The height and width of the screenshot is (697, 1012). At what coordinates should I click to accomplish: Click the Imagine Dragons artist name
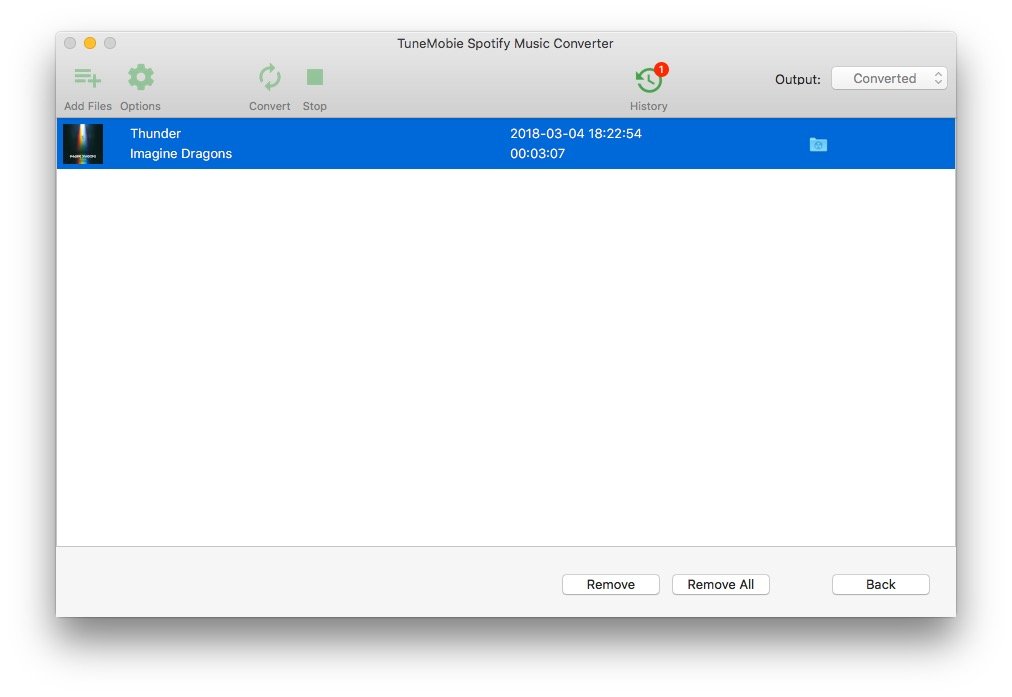[181, 154]
